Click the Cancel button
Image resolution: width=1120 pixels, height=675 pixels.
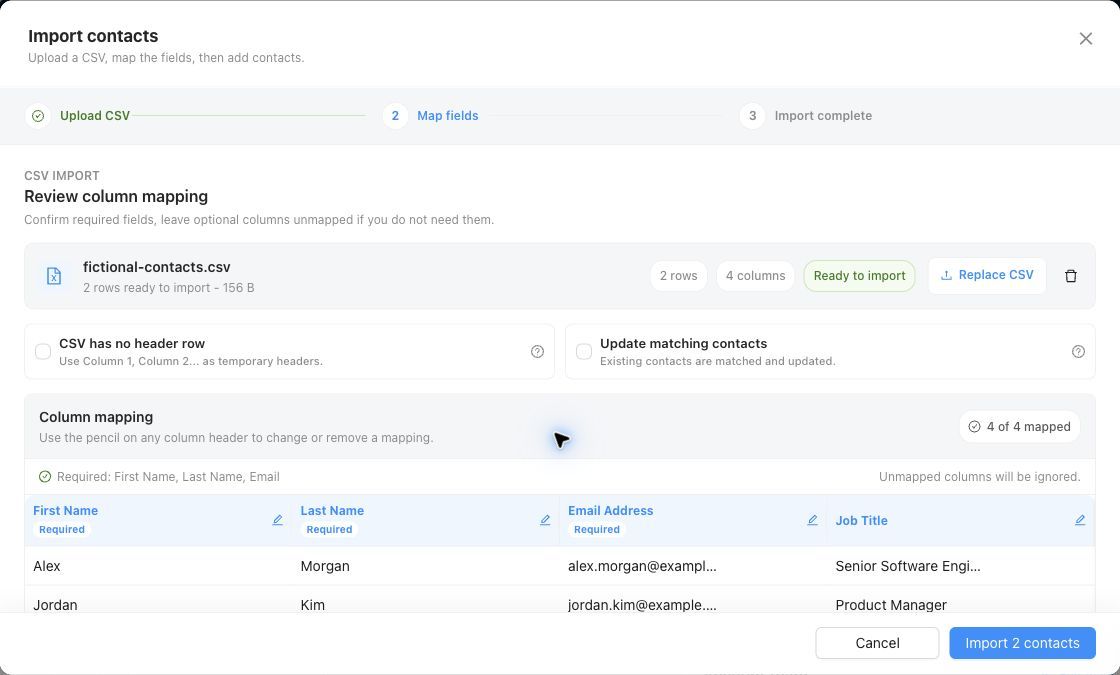(877, 643)
